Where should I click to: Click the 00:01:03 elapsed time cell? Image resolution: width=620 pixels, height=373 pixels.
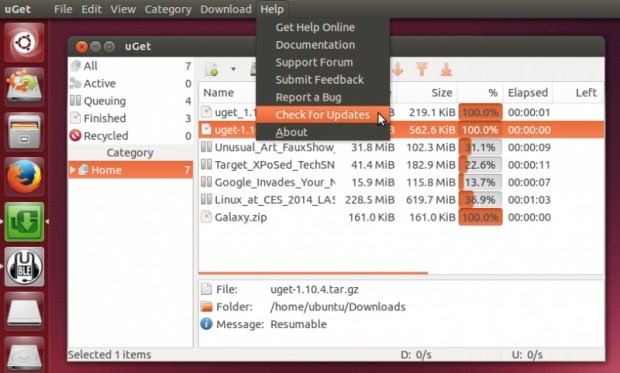(x=529, y=199)
